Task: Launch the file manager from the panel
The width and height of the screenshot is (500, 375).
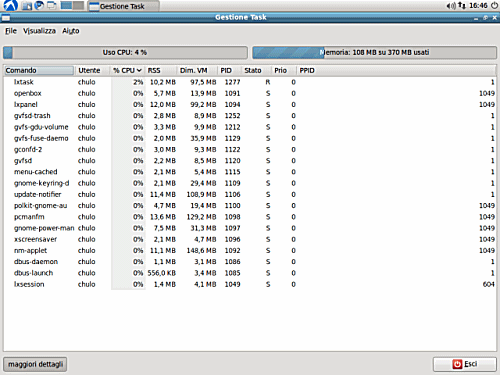Action: pyautogui.click(x=27, y=6)
